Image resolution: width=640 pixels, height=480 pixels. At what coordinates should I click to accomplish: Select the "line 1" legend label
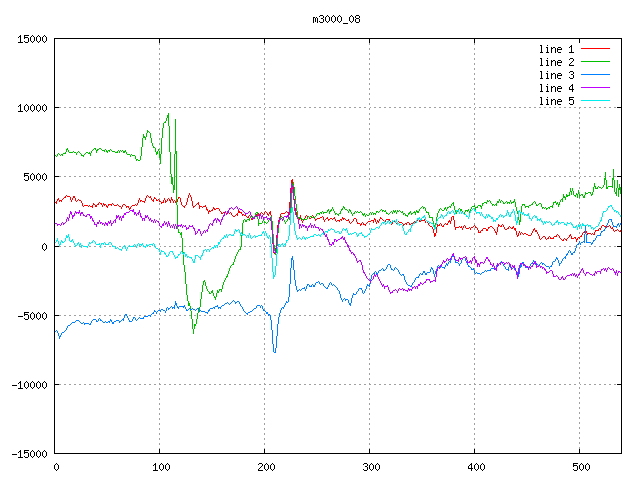pos(556,49)
